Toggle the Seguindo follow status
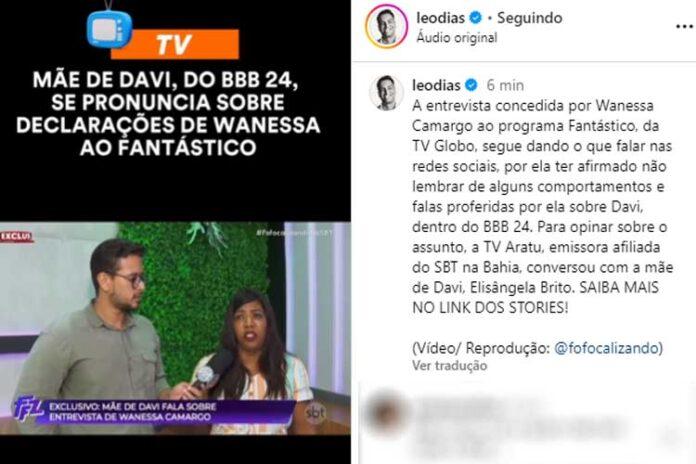The image size is (696, 464). [530, 18]
